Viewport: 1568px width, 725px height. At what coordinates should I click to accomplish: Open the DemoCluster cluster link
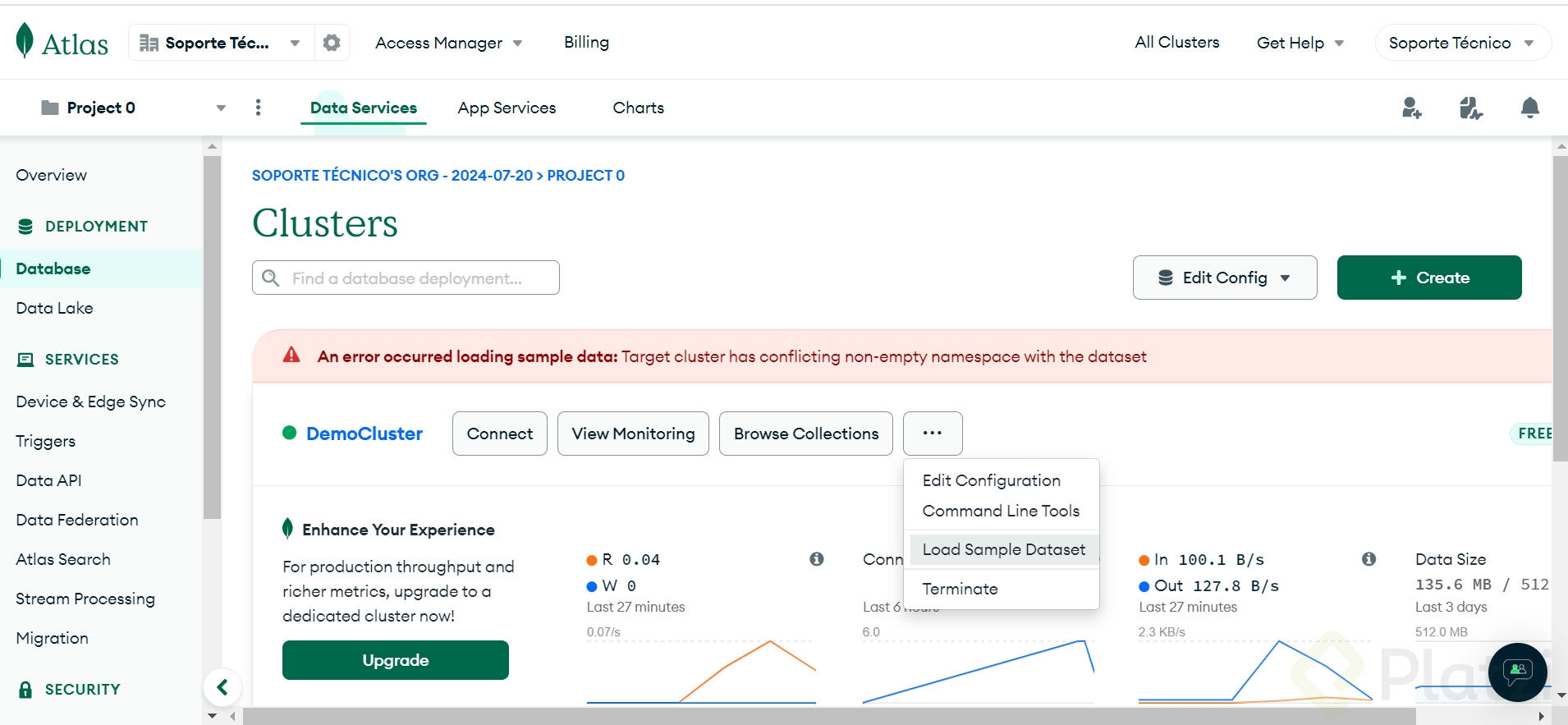(x=364, y=434)
